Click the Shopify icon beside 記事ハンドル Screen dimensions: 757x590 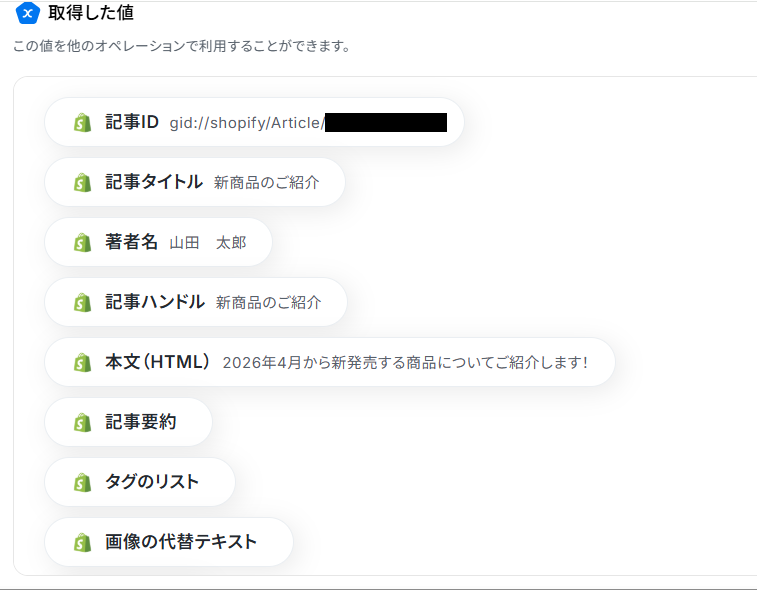(82, 303)
